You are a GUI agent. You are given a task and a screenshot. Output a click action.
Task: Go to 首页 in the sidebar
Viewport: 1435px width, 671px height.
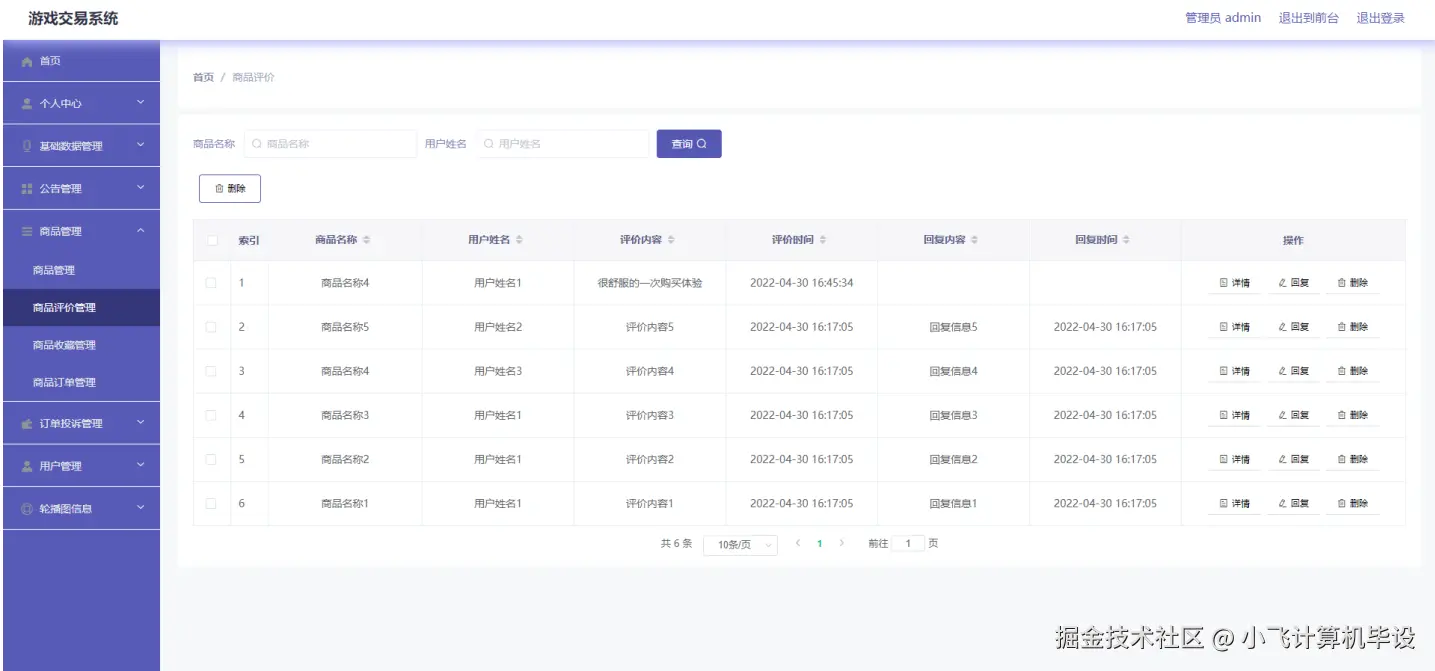pyautogui.click(x=81, y=61)
